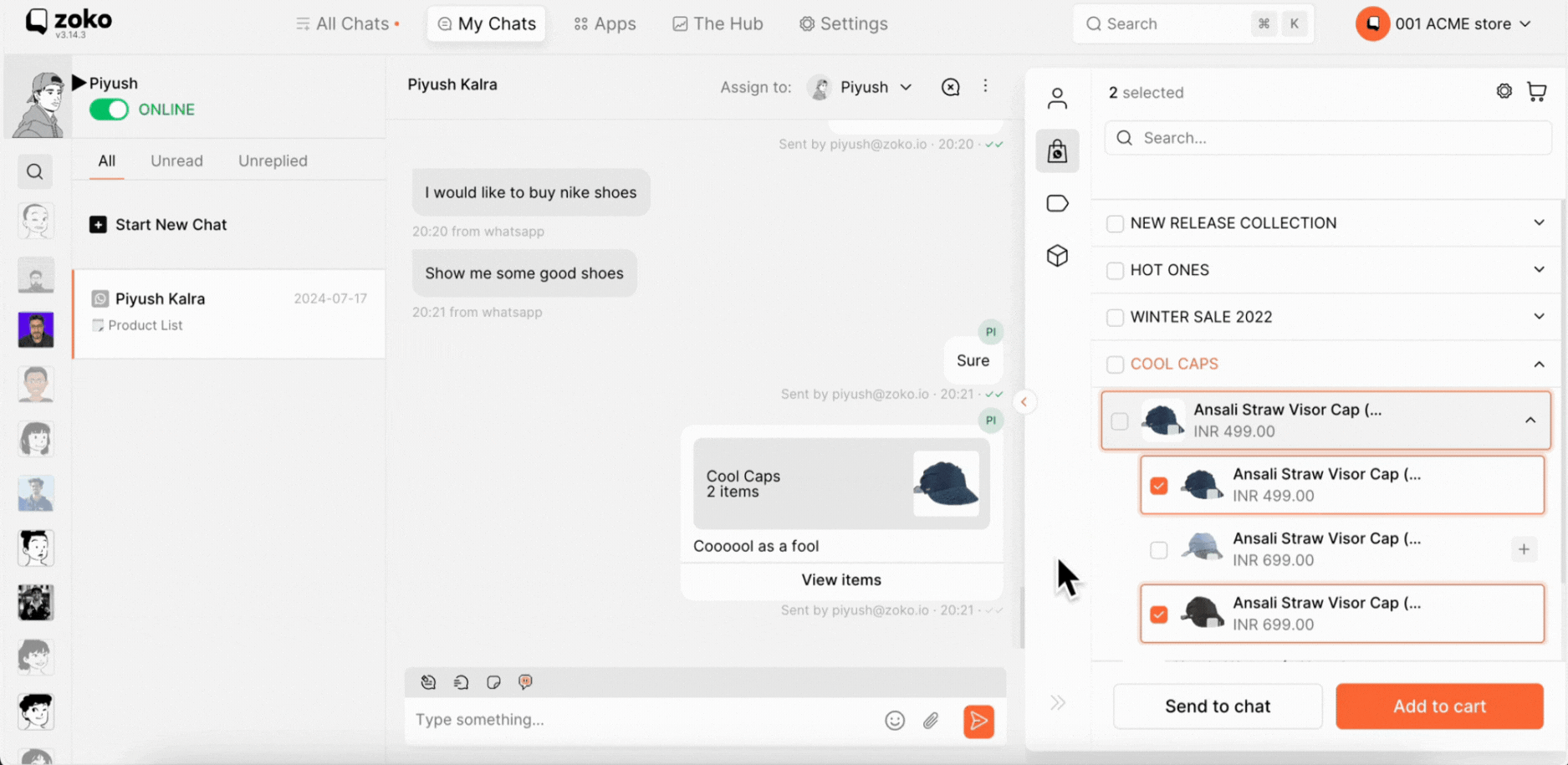Open the Piyush Kalra conversation
1568x765 pixels.
point(229,314)
